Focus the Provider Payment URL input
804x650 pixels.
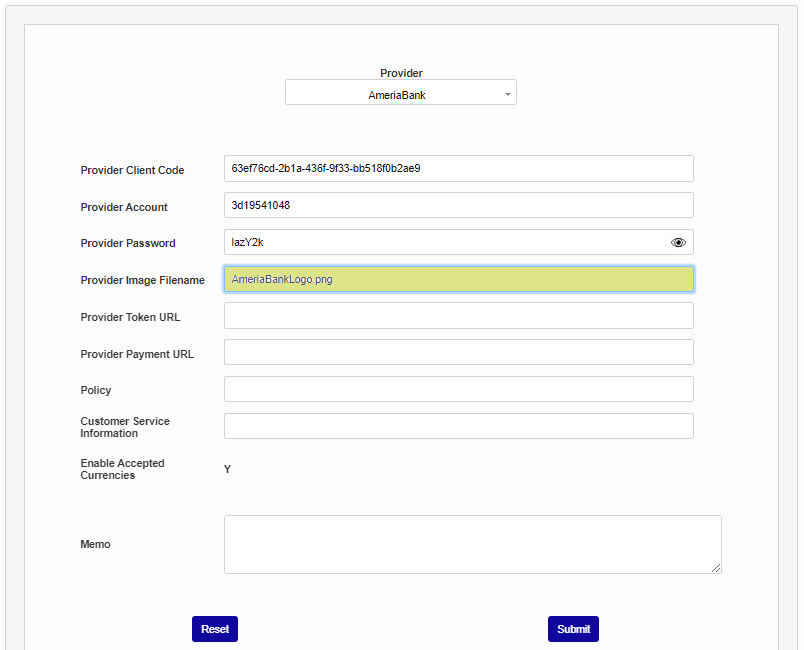458,352
